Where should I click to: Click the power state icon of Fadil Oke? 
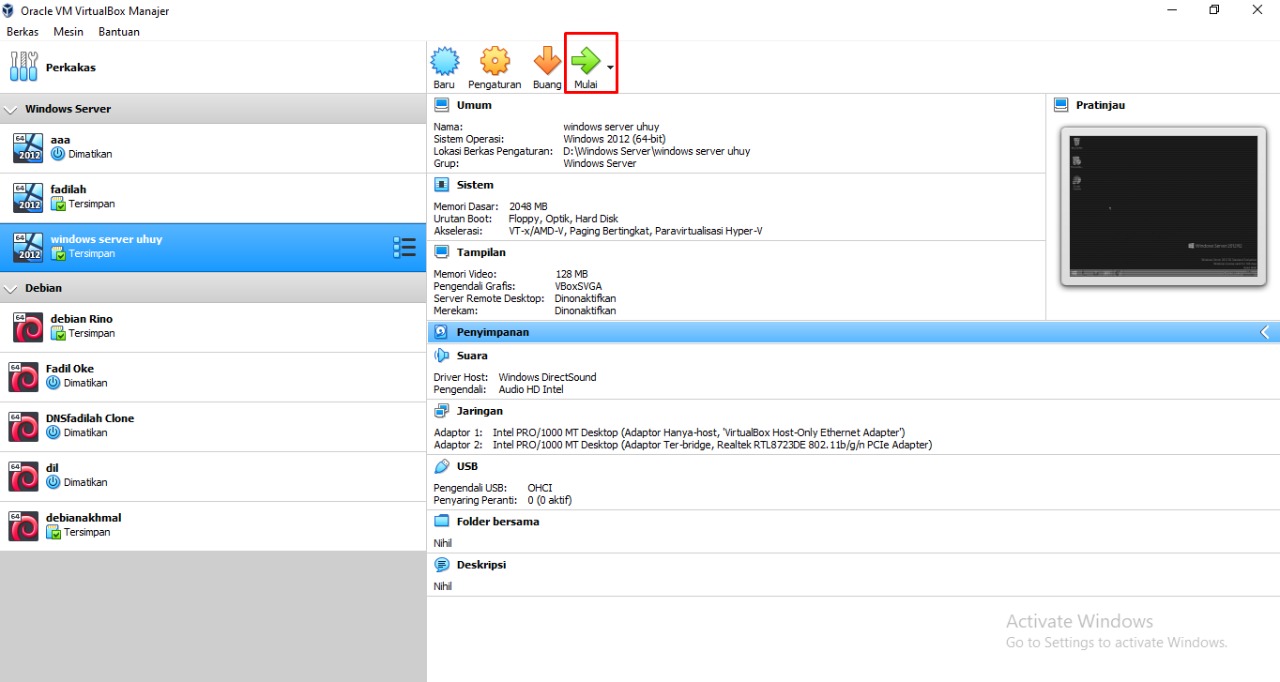click(53, 383)
